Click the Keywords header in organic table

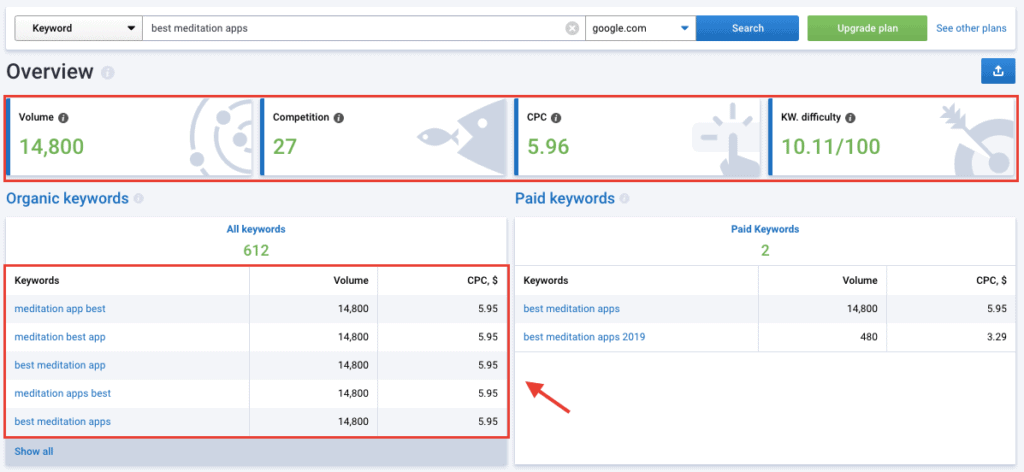(37, 281)
